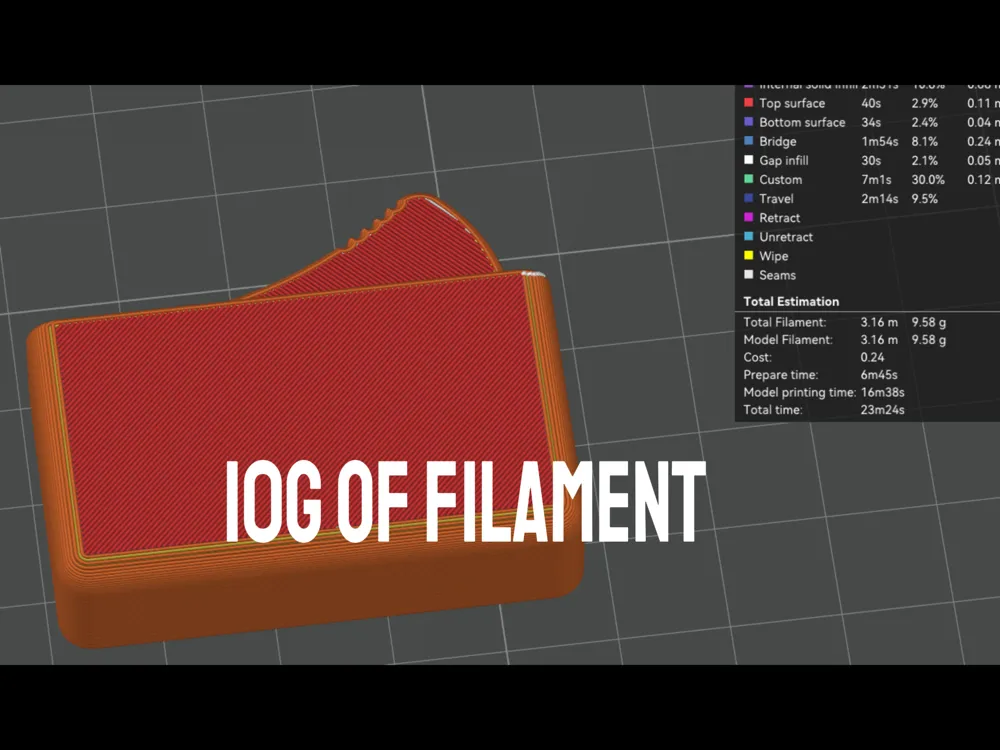Select the Cost 0.24 value

click(872, 357)
